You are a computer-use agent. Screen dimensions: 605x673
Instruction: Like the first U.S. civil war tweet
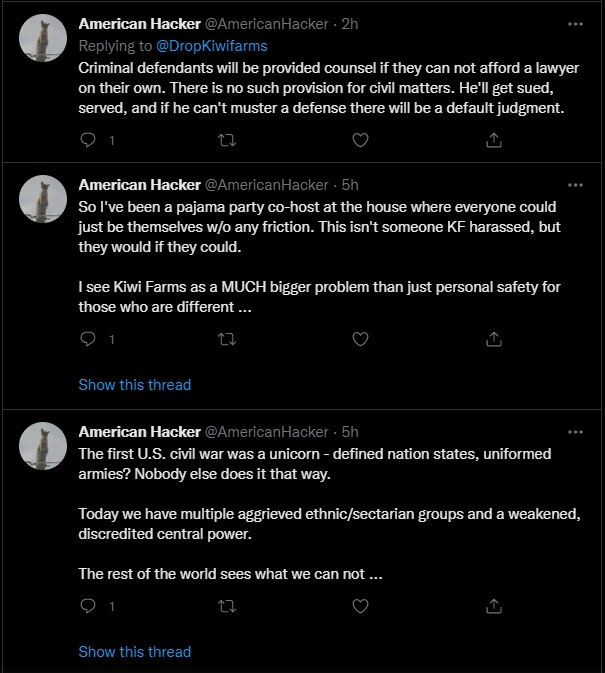tap(360, 606)
